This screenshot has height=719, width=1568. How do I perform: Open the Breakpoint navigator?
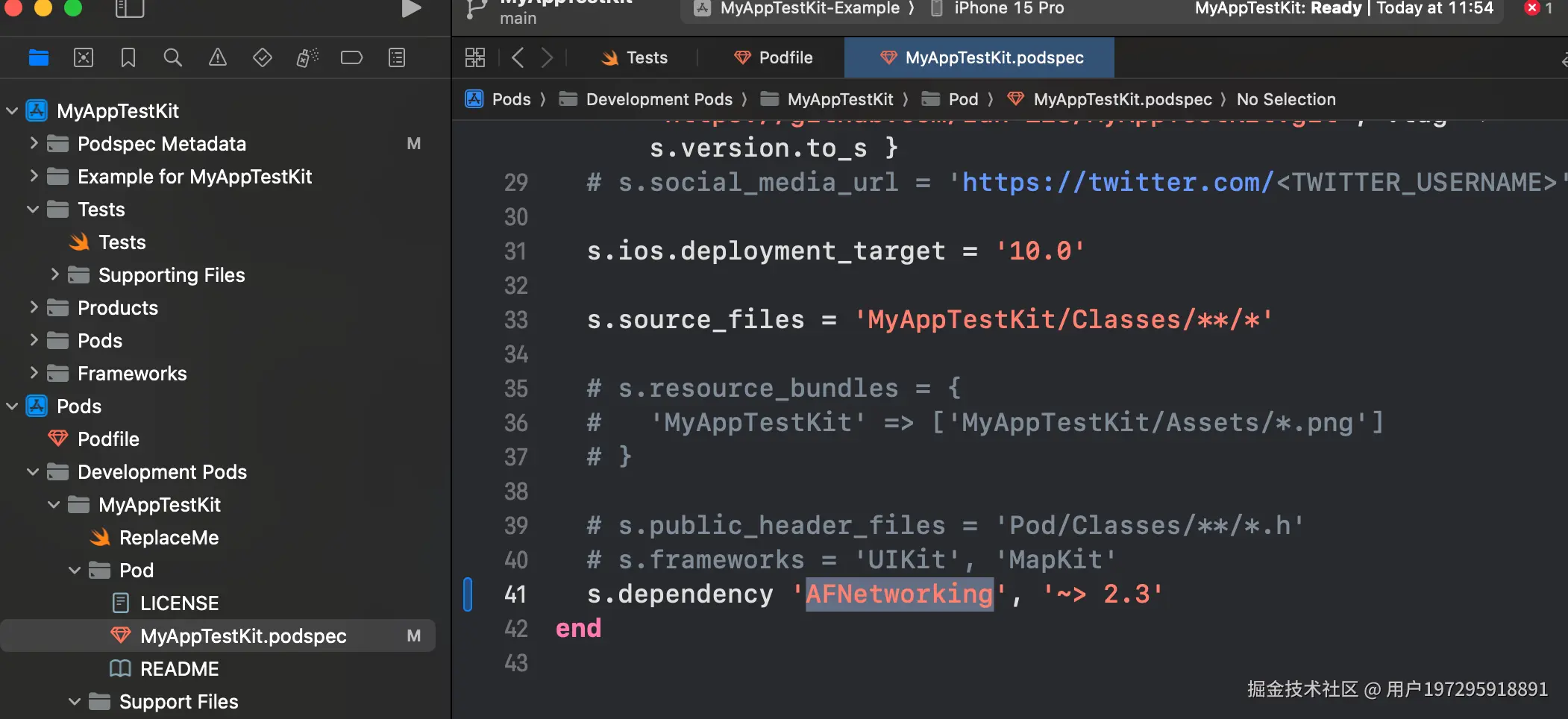(351, 57)
